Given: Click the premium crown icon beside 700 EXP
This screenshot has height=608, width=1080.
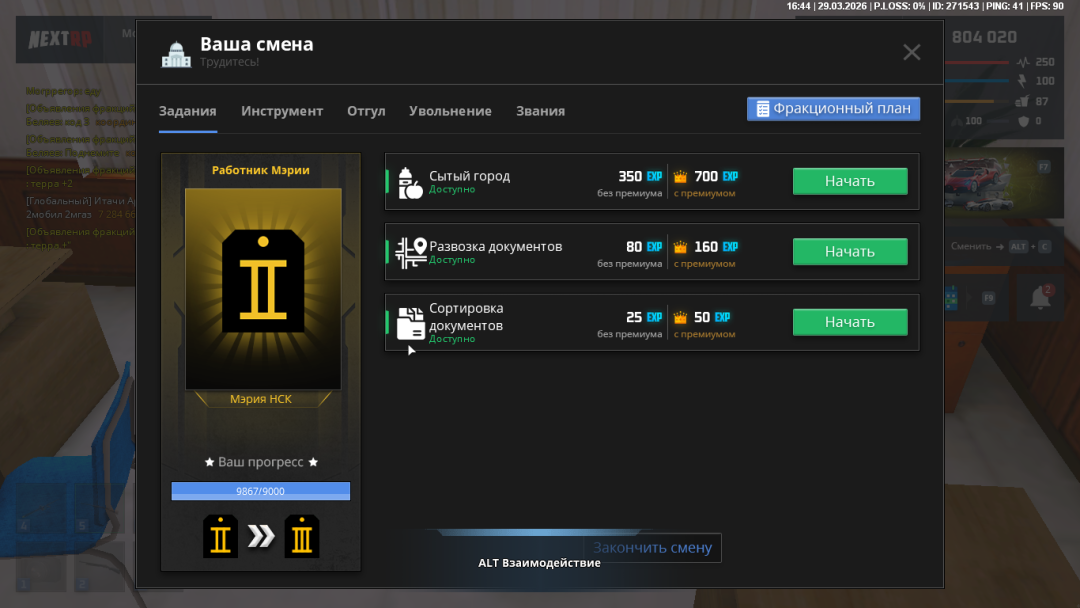Looking at the screenshot, I should coord(681,176).
